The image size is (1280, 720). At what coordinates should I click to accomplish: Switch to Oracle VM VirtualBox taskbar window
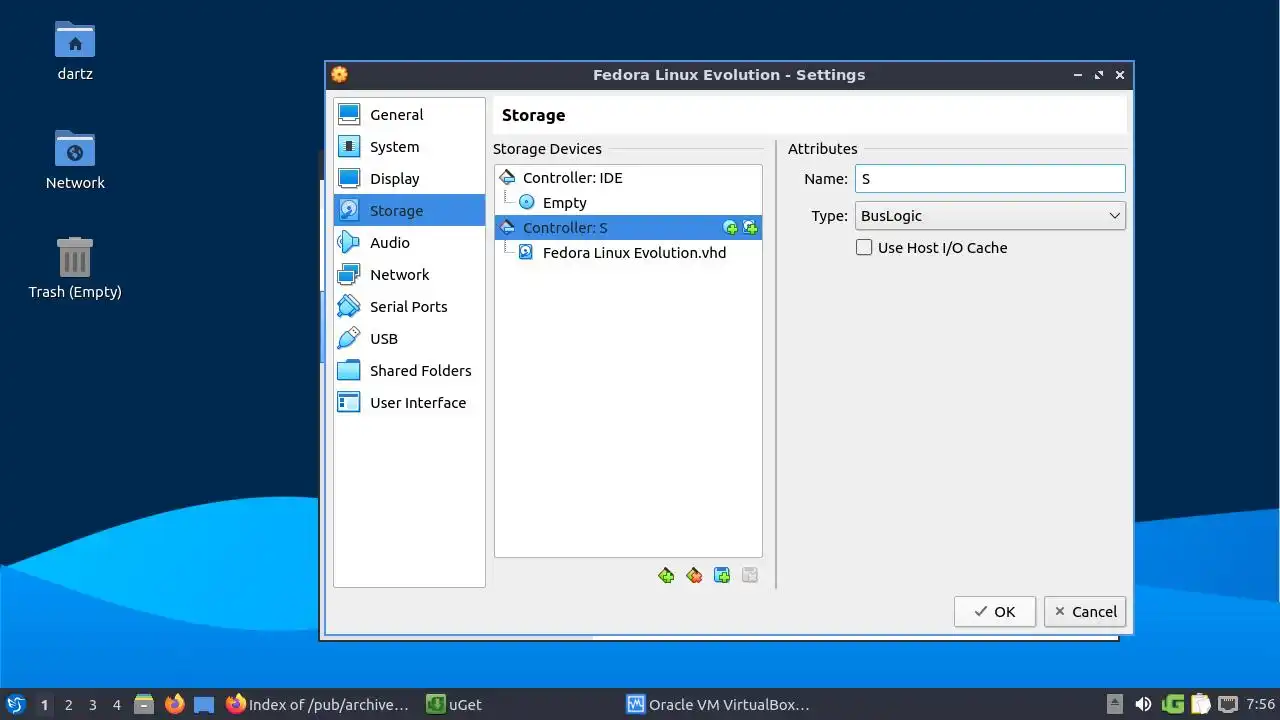pos(718,704)
